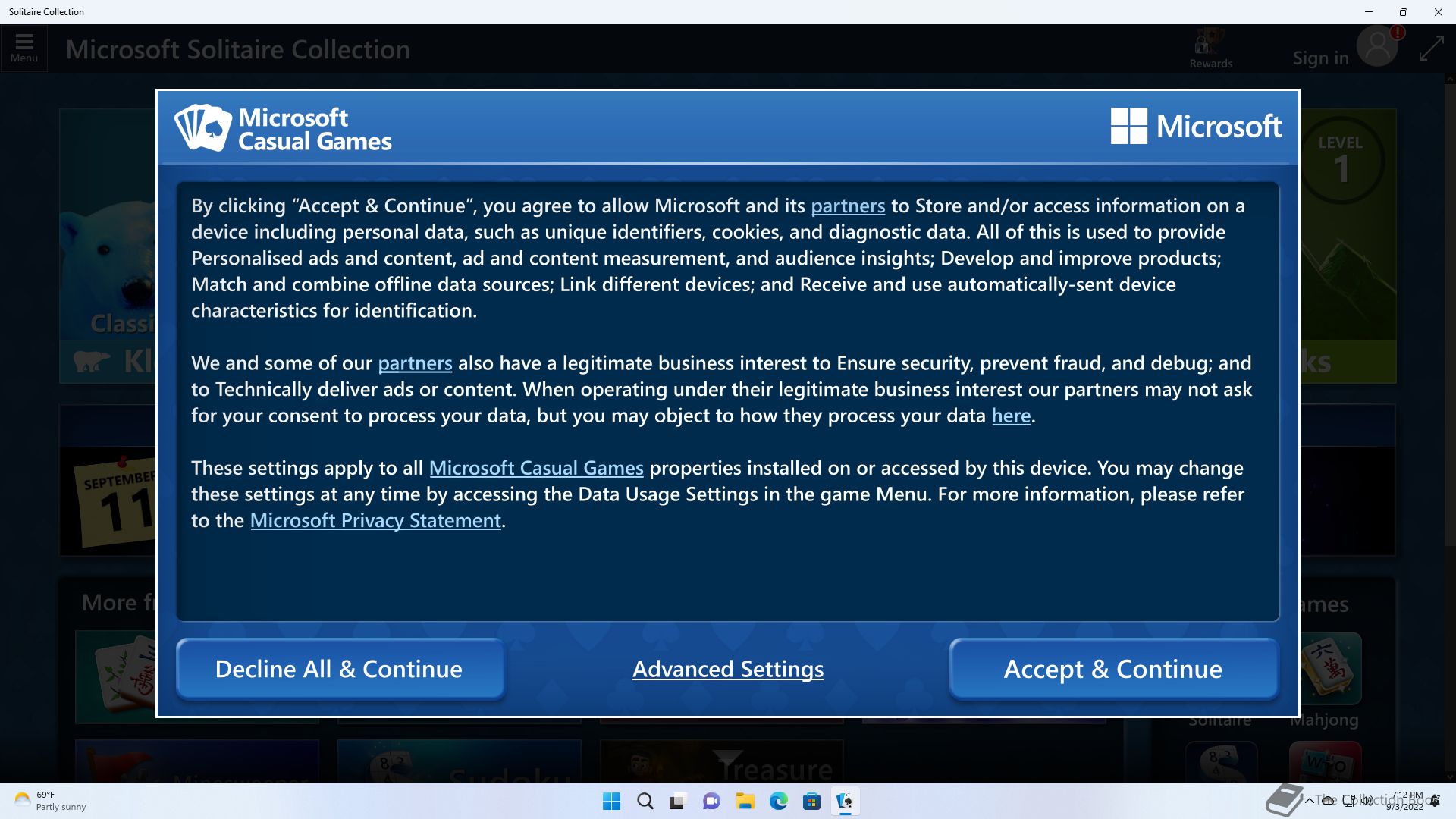The height and width of the screenshot is (819, 1456).
Task: Open Microsoft Store from the taskbar
Action: pos(811,801)
